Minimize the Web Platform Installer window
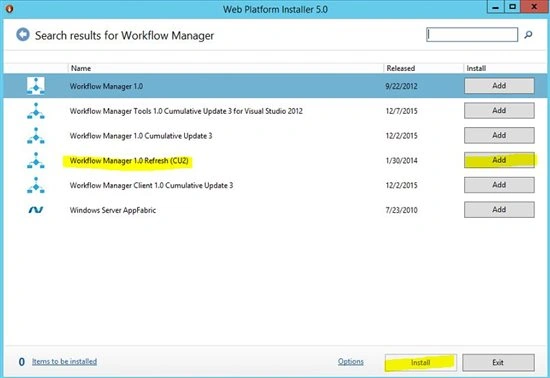 (x=496, y=7)
